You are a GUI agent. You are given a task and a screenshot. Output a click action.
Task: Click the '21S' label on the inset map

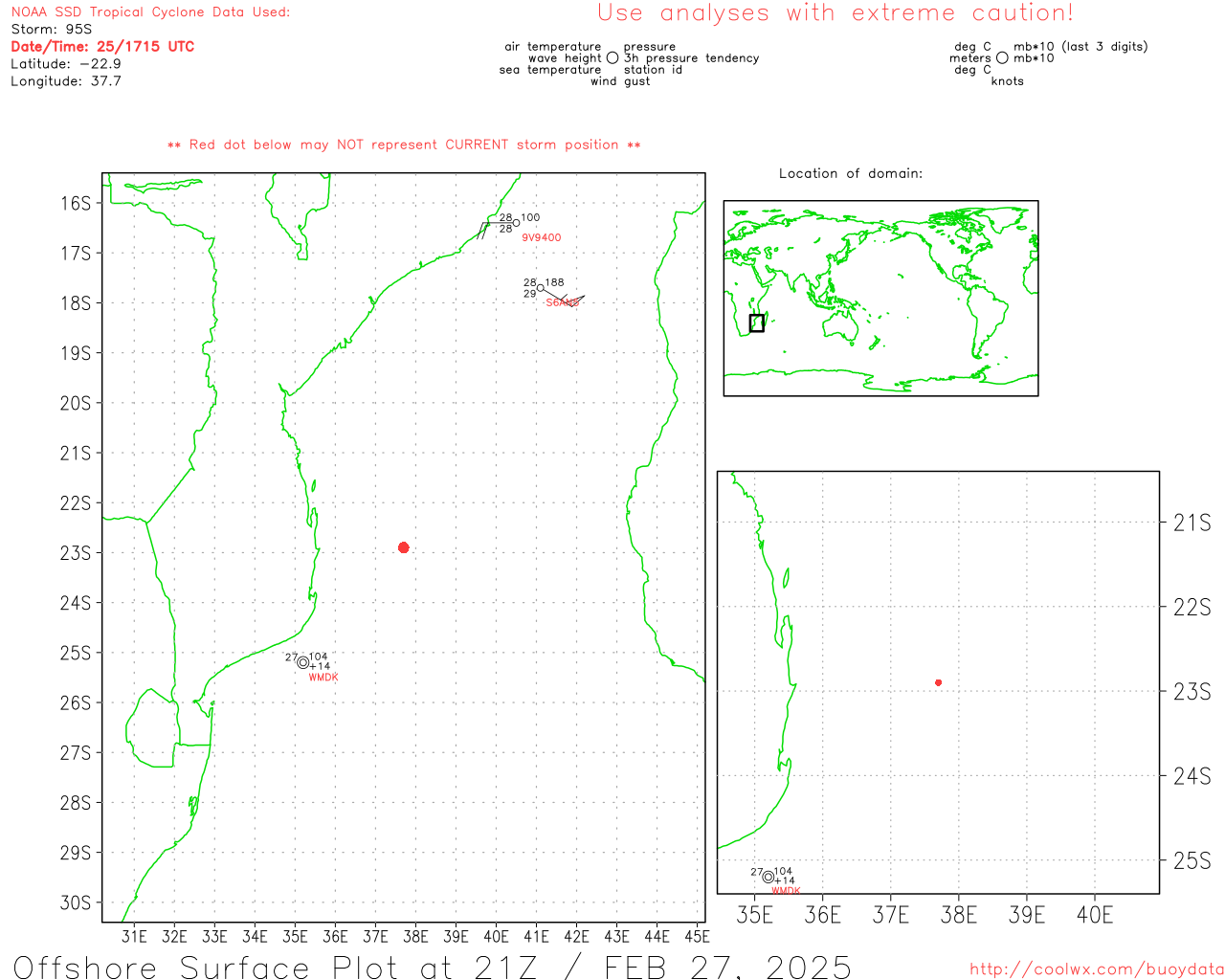click(1192, 523)
